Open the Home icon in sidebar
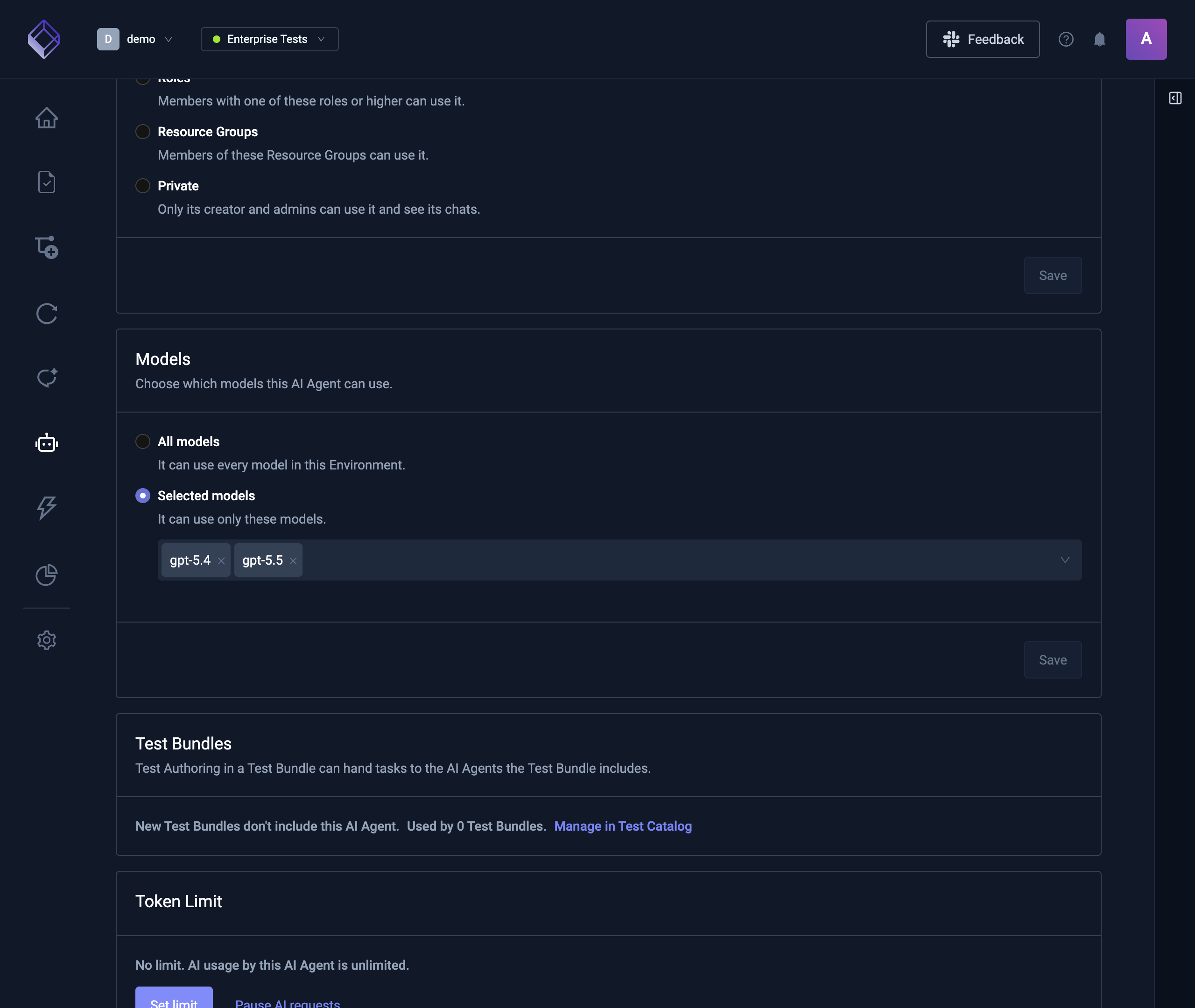This screenshot has height=1008, width=1195. (x=46, y=118)
